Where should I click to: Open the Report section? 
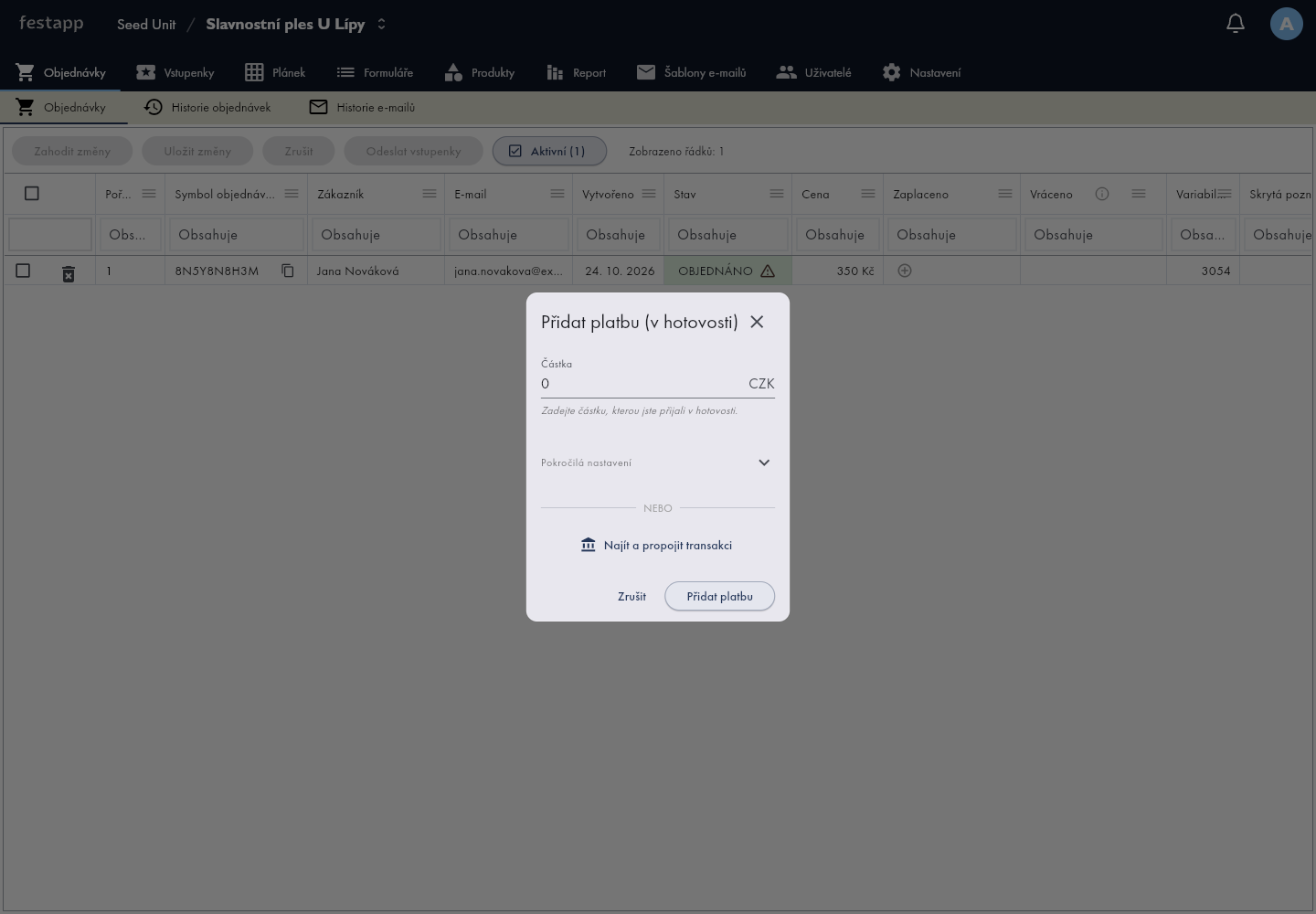576,72
